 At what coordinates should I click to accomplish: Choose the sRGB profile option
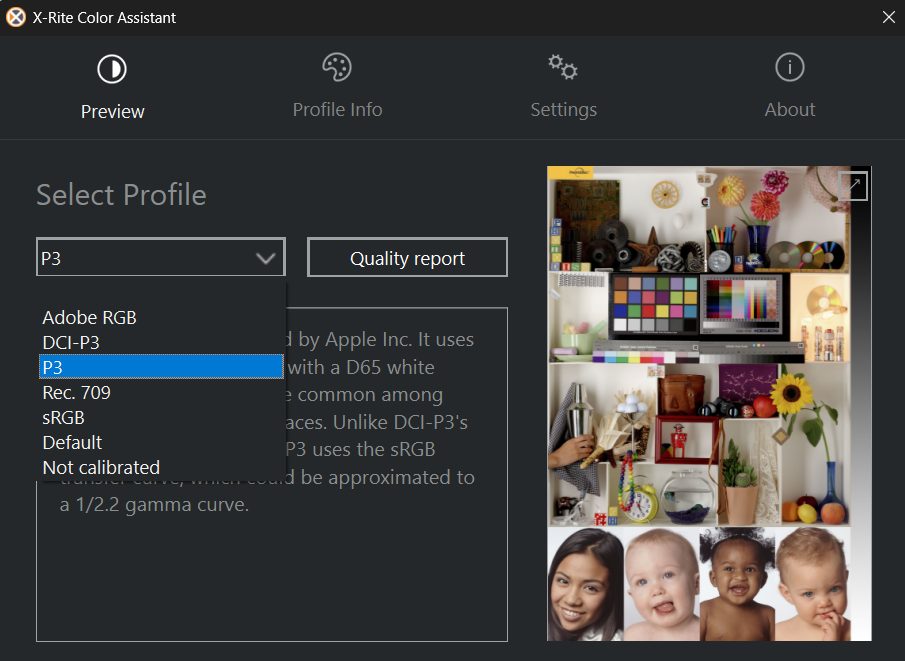pyautogui.click(x=63, y=418)
